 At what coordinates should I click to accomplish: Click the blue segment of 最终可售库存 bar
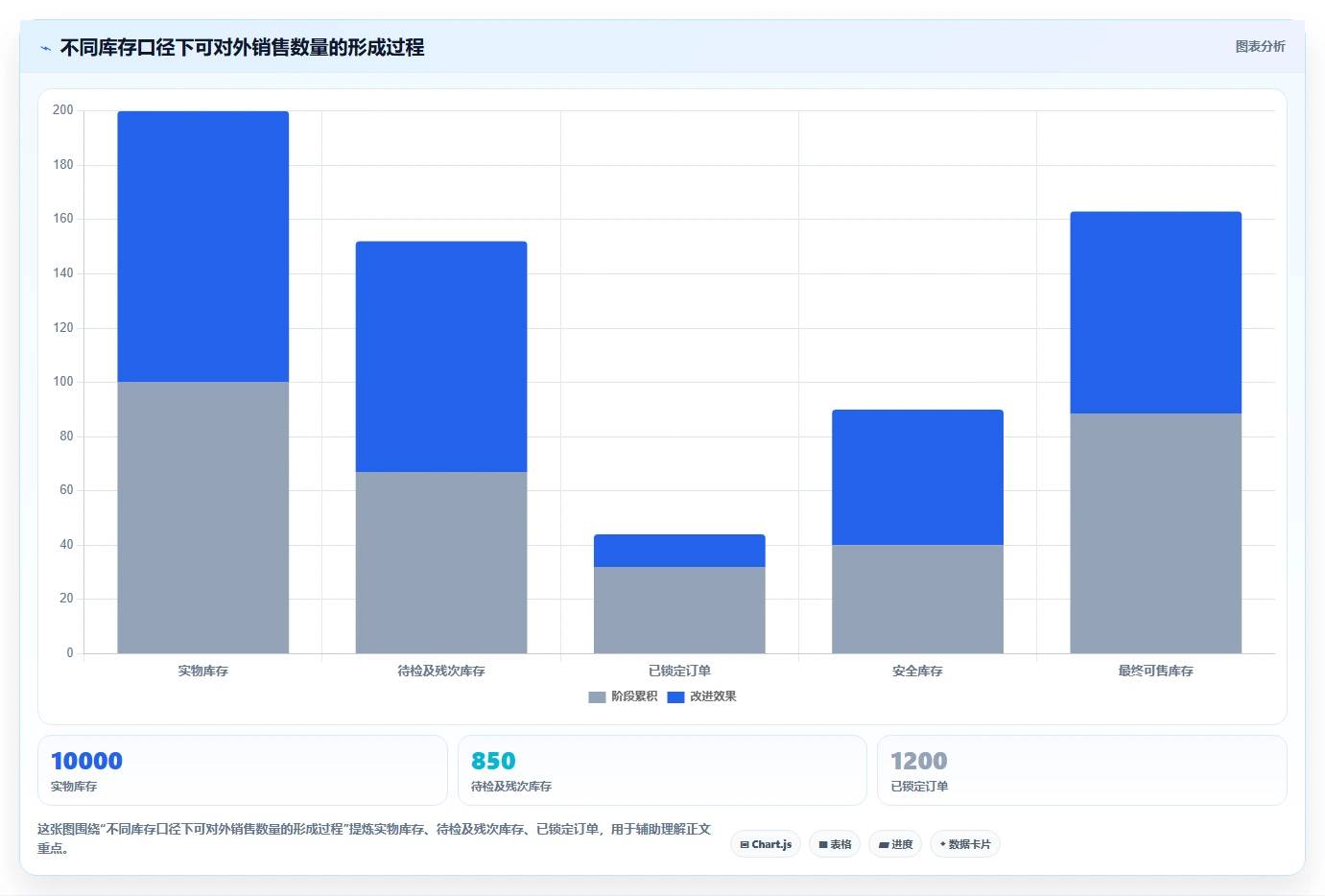tap(1156, 313)
